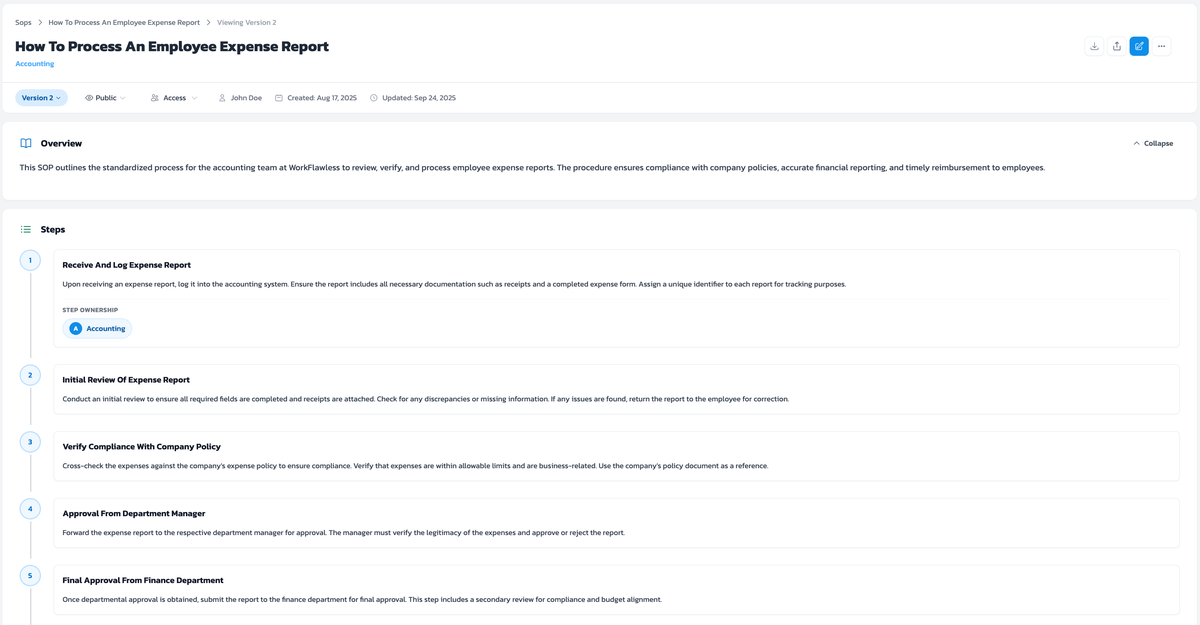Screen dimensions: 1200x625
Task: Click the calendar icon beside Created date
Action: coord(279,98)
